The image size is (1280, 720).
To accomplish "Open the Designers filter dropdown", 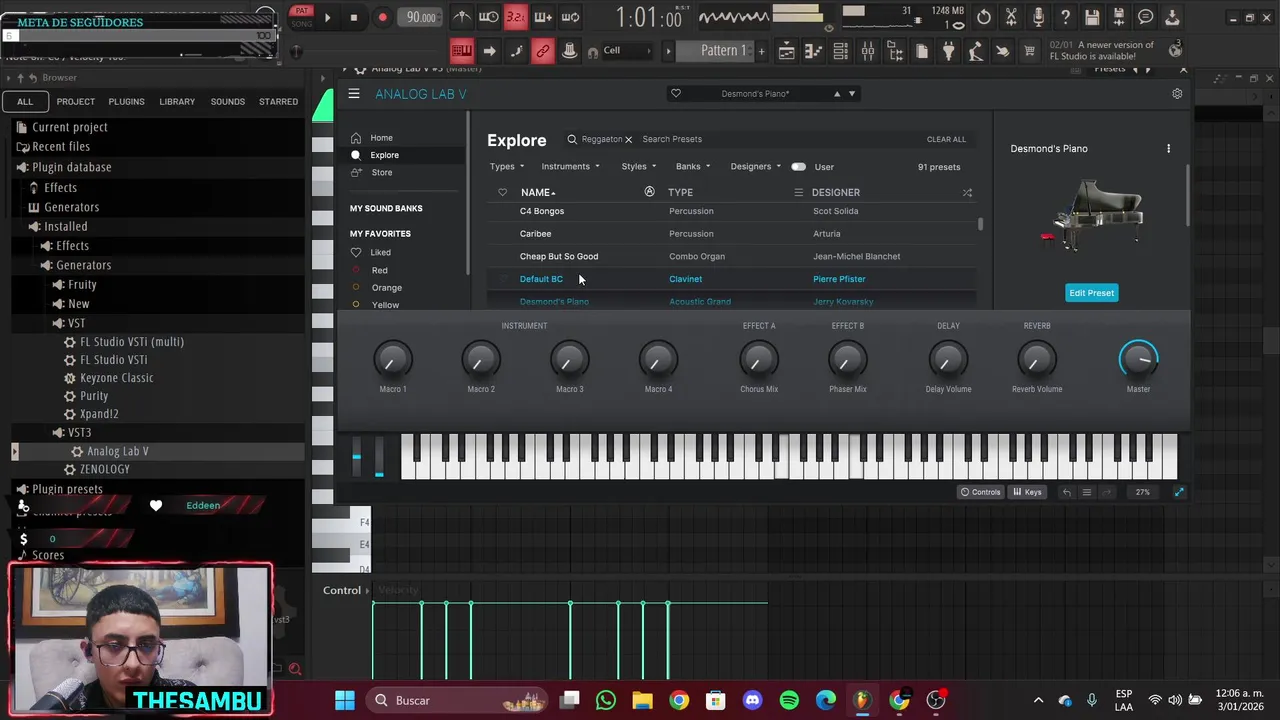I will coord(755,167).
